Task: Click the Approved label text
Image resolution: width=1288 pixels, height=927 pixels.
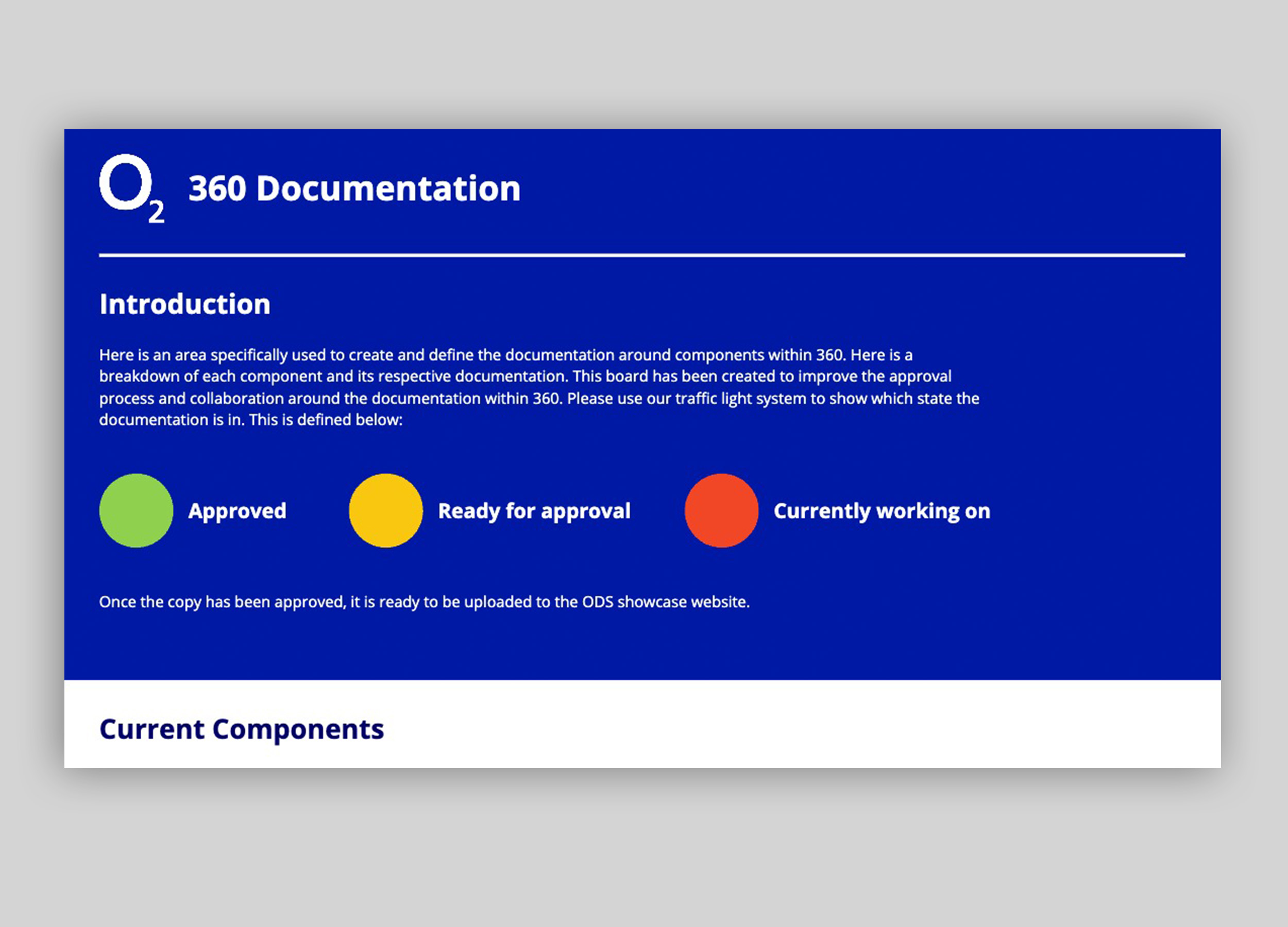Action: (238, 511)
